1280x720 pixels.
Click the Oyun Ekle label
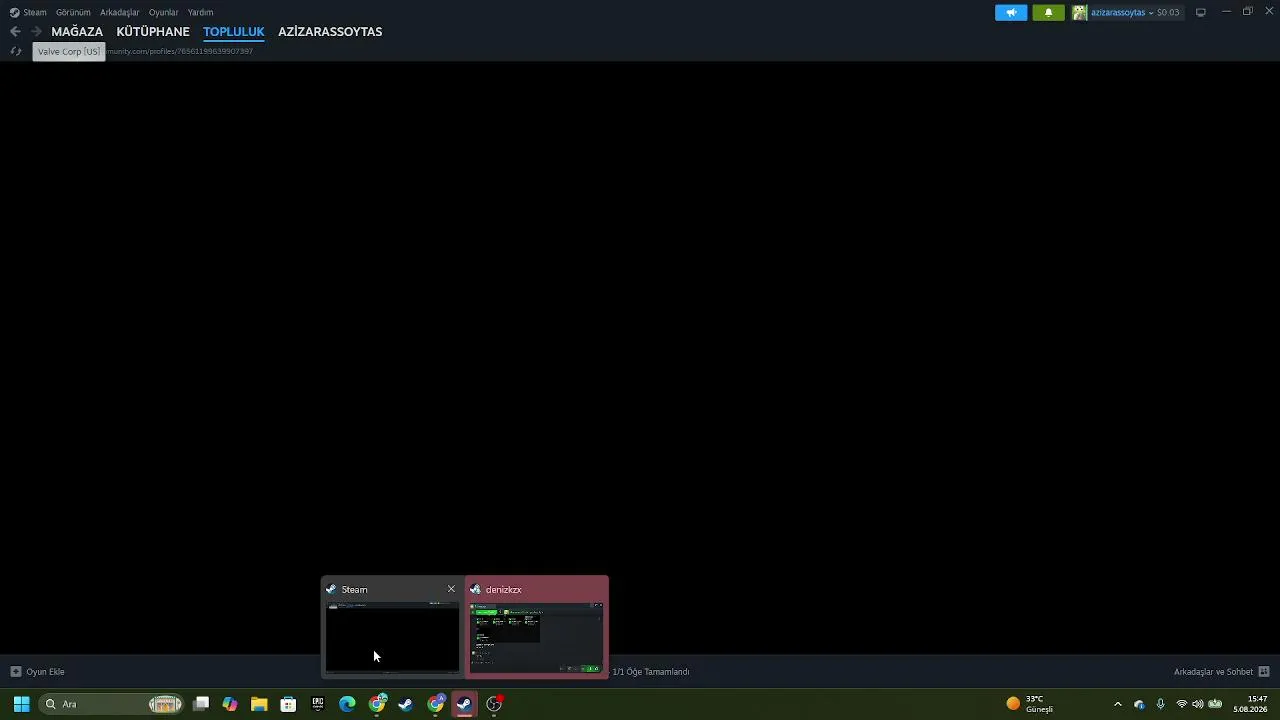(45, 672)
